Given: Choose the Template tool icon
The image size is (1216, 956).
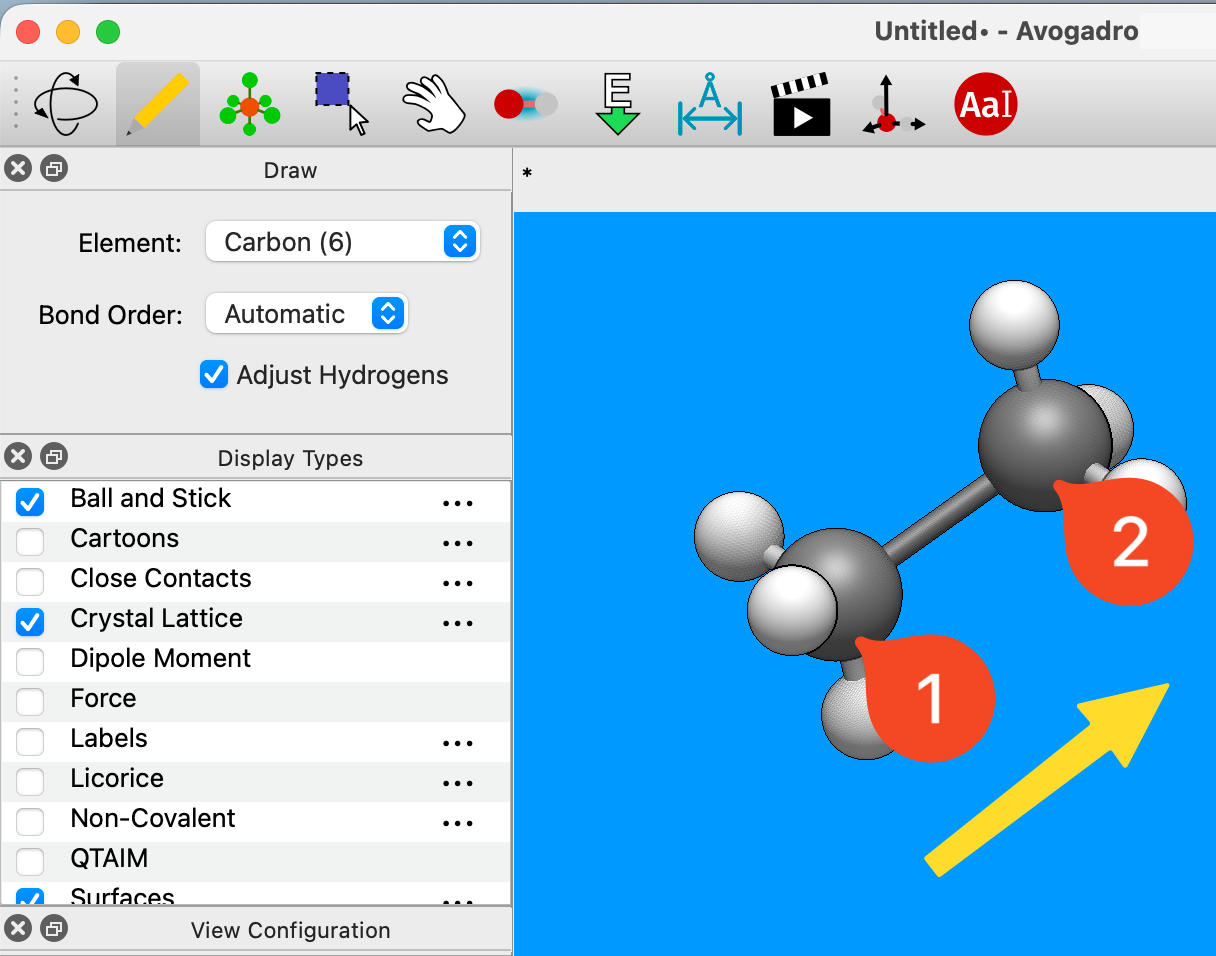Looking at the screenshot, I should 249,105.
